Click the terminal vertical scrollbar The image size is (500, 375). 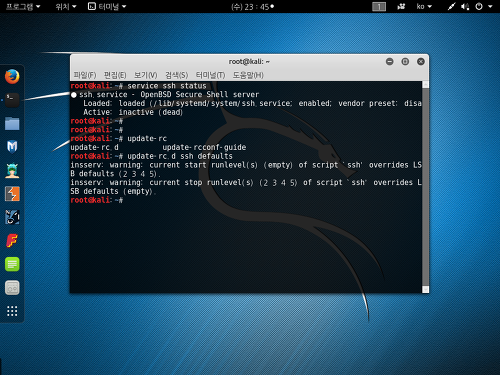coord(425,187)
